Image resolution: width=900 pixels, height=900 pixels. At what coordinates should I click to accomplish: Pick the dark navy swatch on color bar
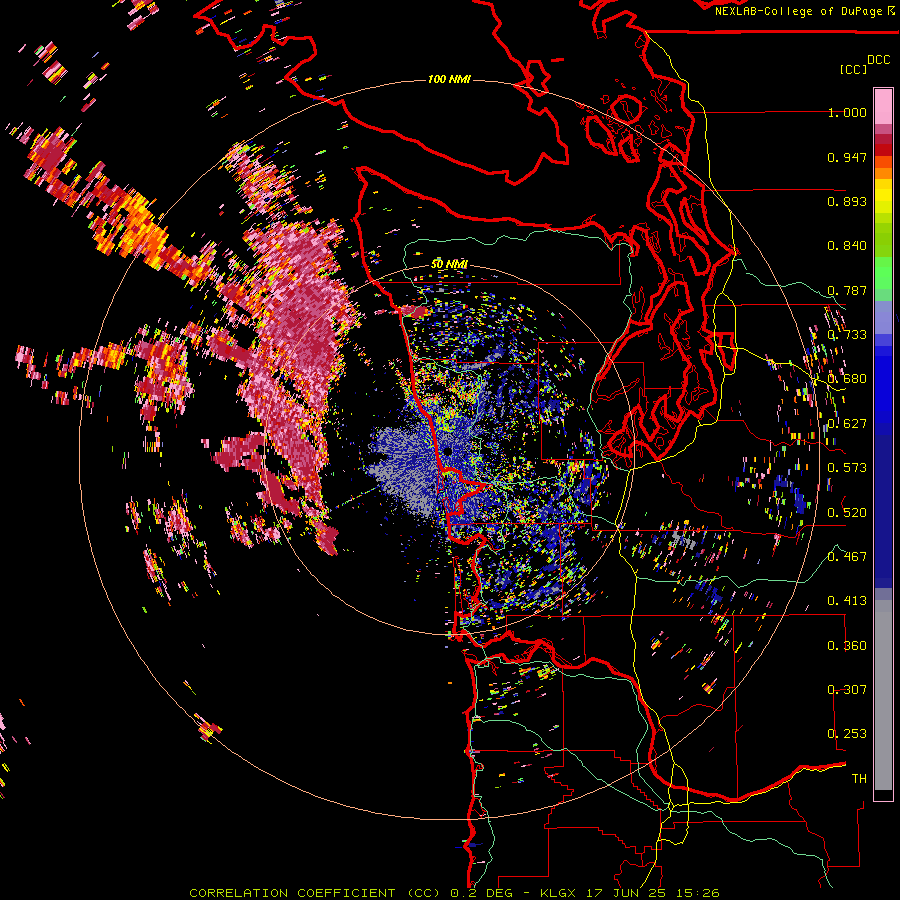tap(883, 511)
